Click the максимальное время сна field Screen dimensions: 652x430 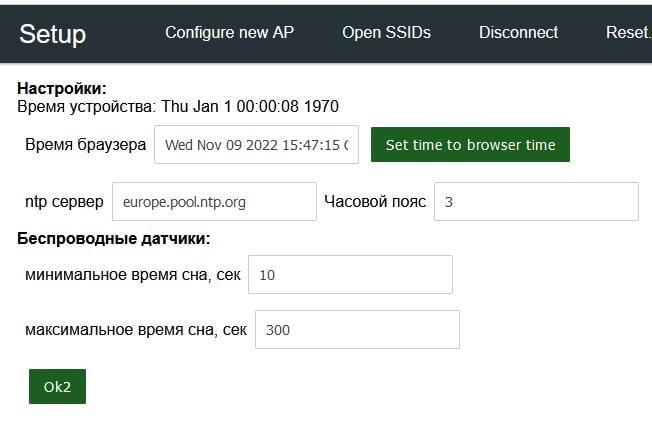click(357, 329)
